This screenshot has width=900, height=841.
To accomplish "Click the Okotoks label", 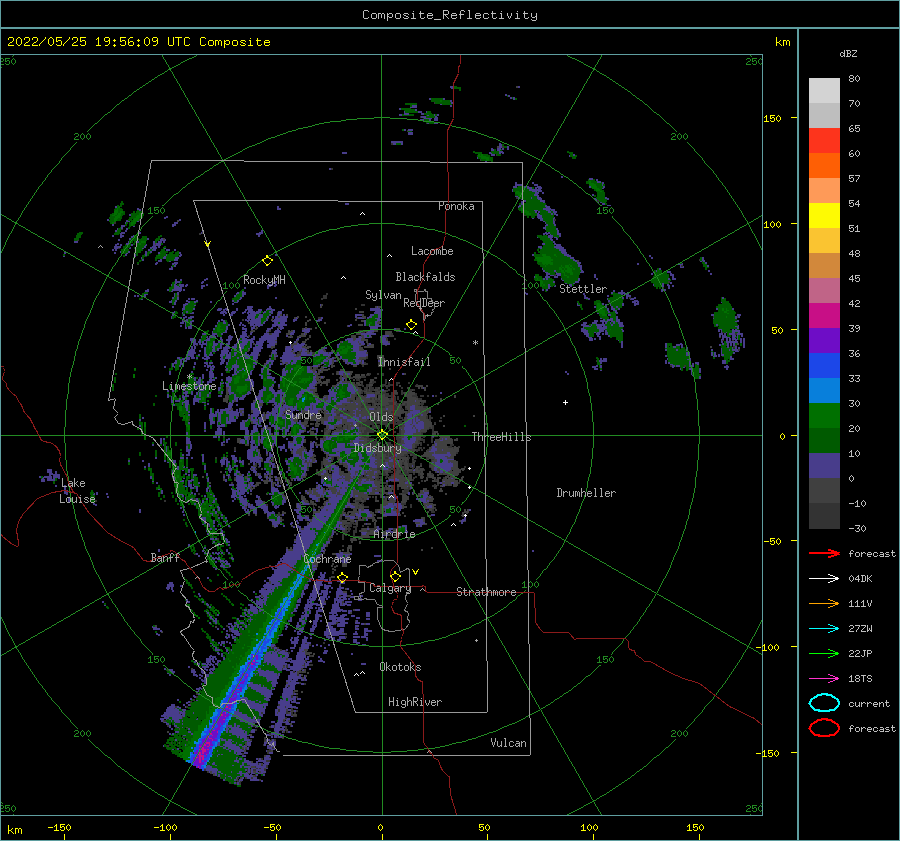I will 400,667.
